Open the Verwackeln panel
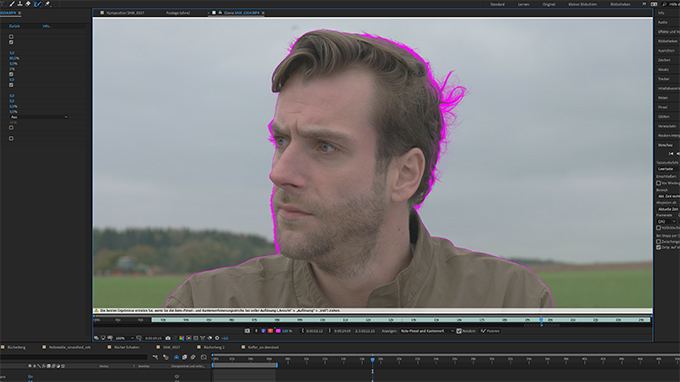The height and width of the screenshot is (382, 680). coord(667,126)
